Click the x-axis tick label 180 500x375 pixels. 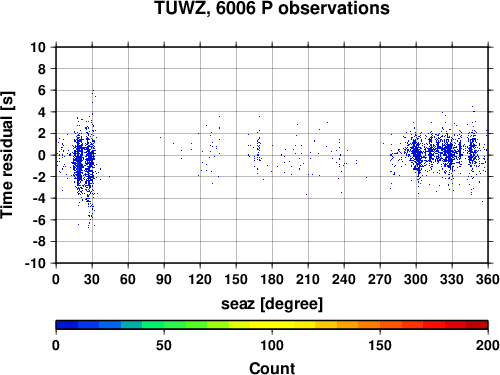[272, 279]
